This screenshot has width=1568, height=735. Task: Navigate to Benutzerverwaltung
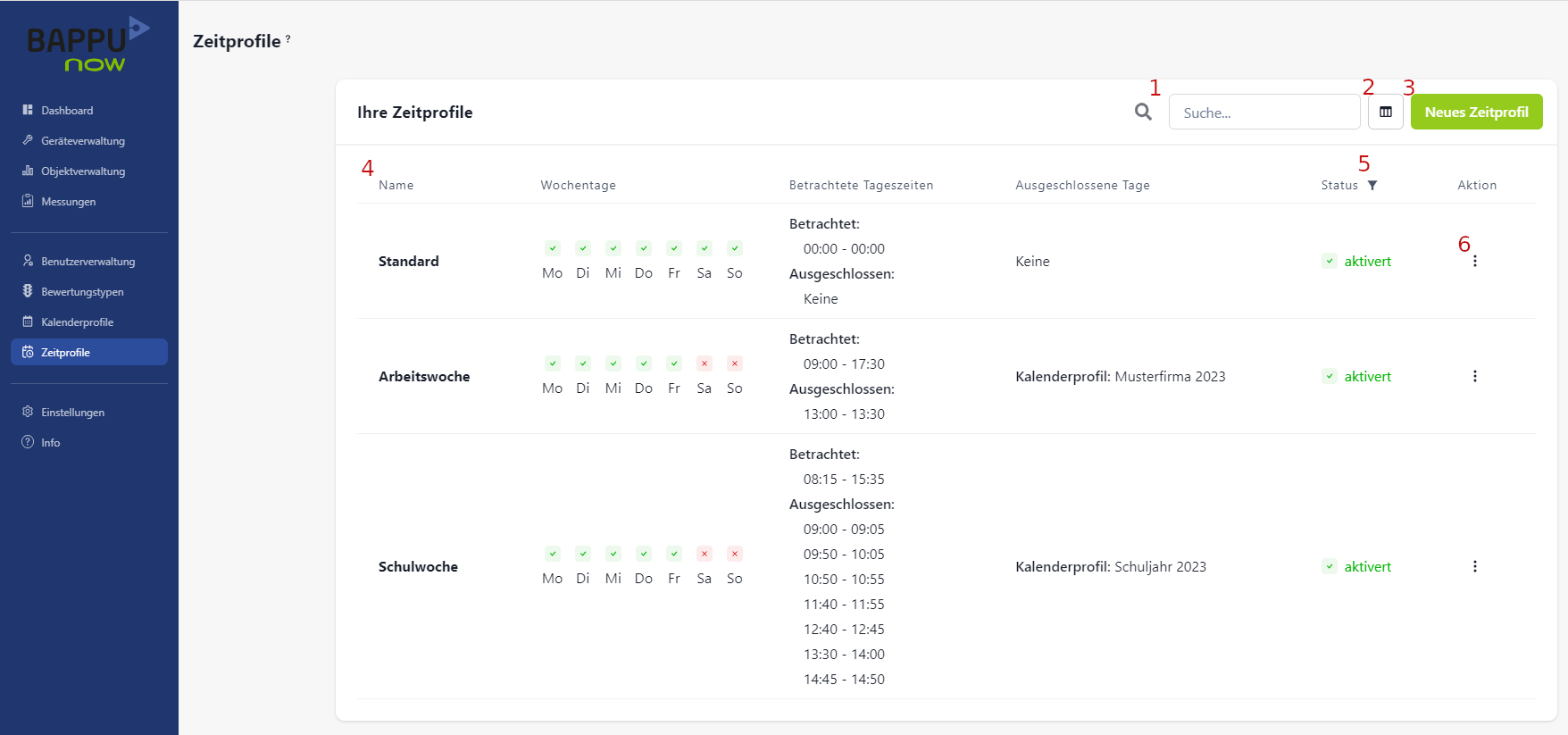pyautogui.click(x=89, y=261)
